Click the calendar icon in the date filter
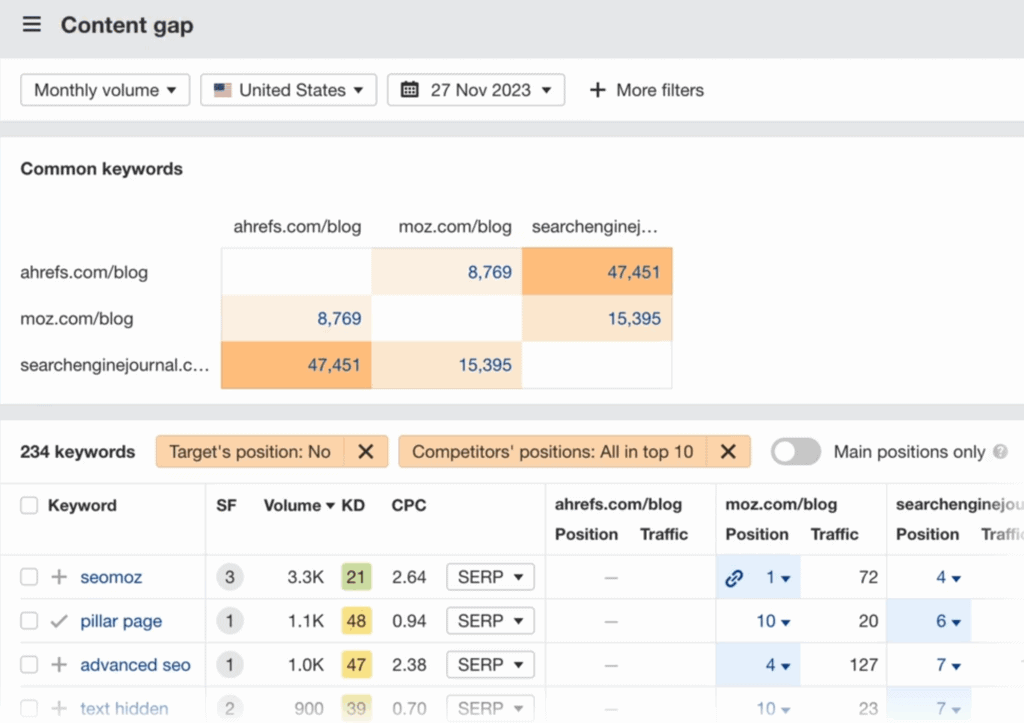The image size is (1024, 723). point(410,89)
